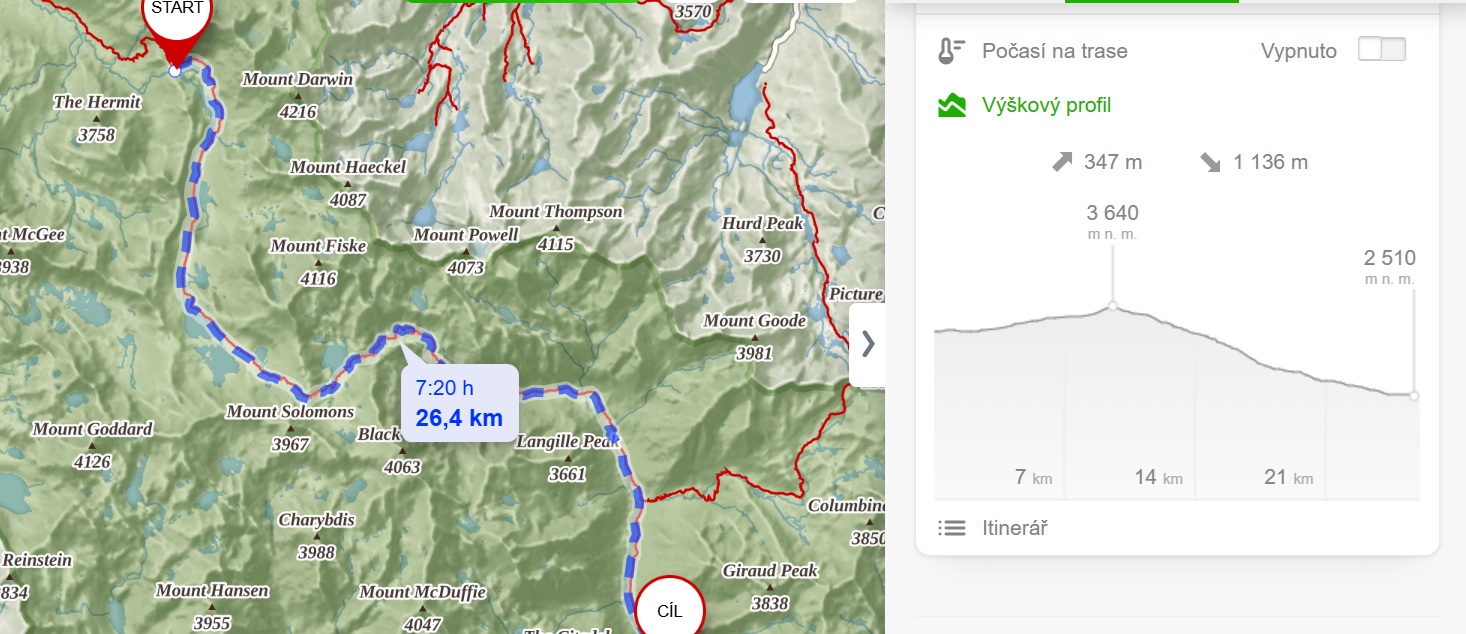Click the 2 510 endpoint on elevation profile
The height and width of the screenshot is (634, 1466).
pyautogui.click(x=1413, y=396)
